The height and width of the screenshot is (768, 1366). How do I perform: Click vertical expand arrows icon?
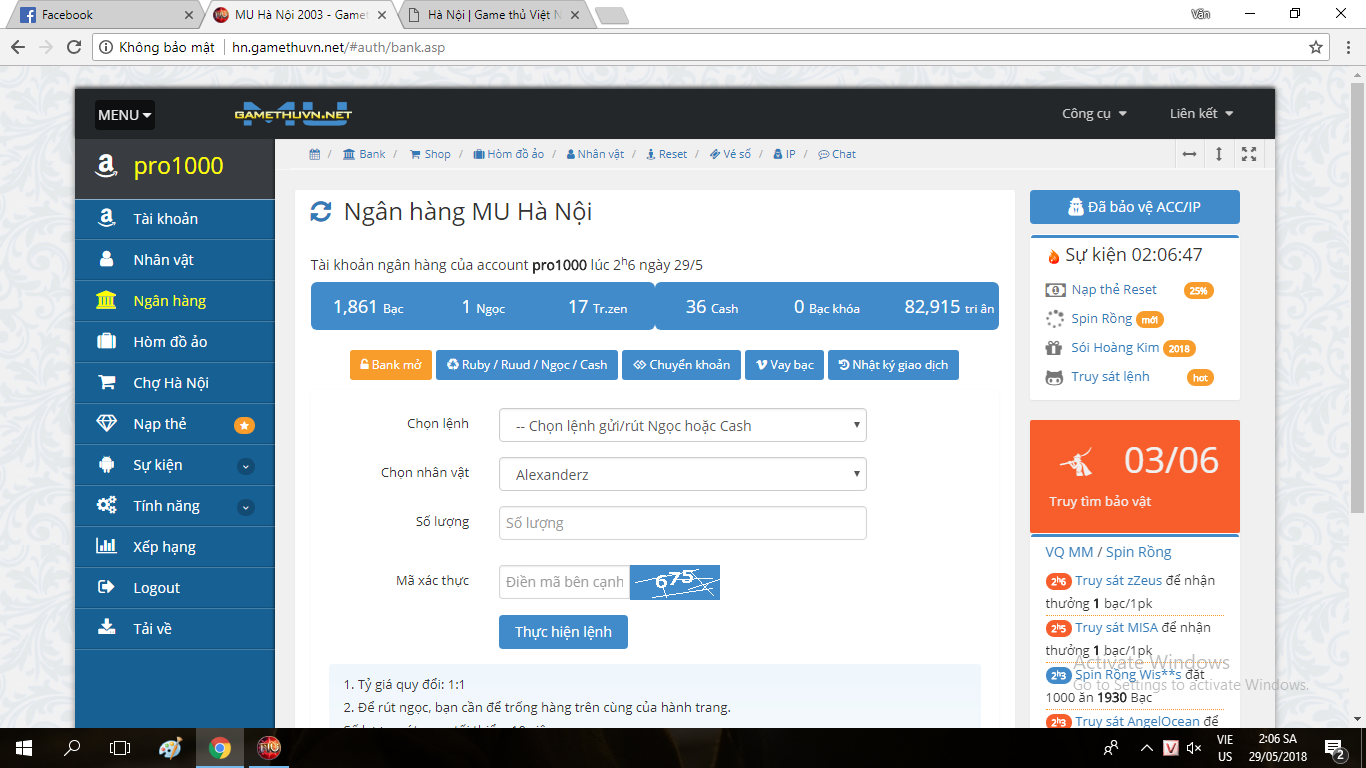click(1219, 154)
